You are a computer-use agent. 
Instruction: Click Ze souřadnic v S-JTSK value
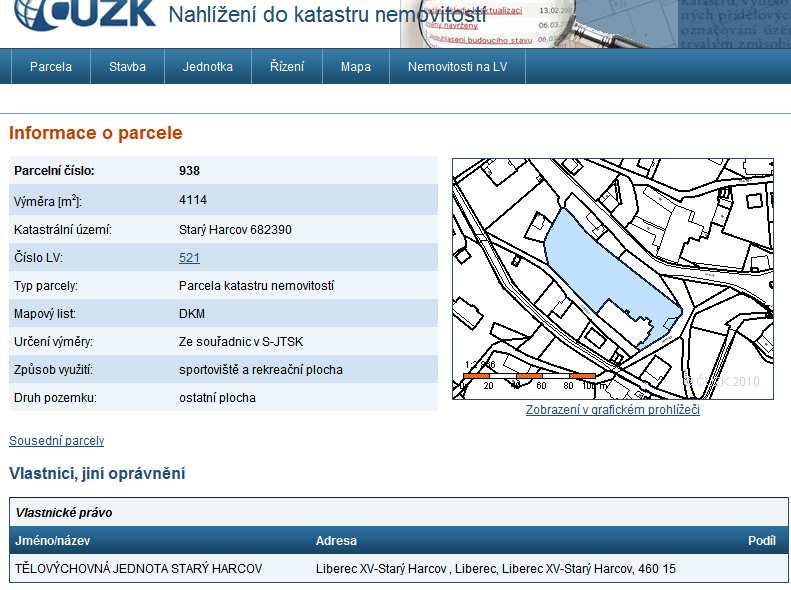[x=241, y=342]
